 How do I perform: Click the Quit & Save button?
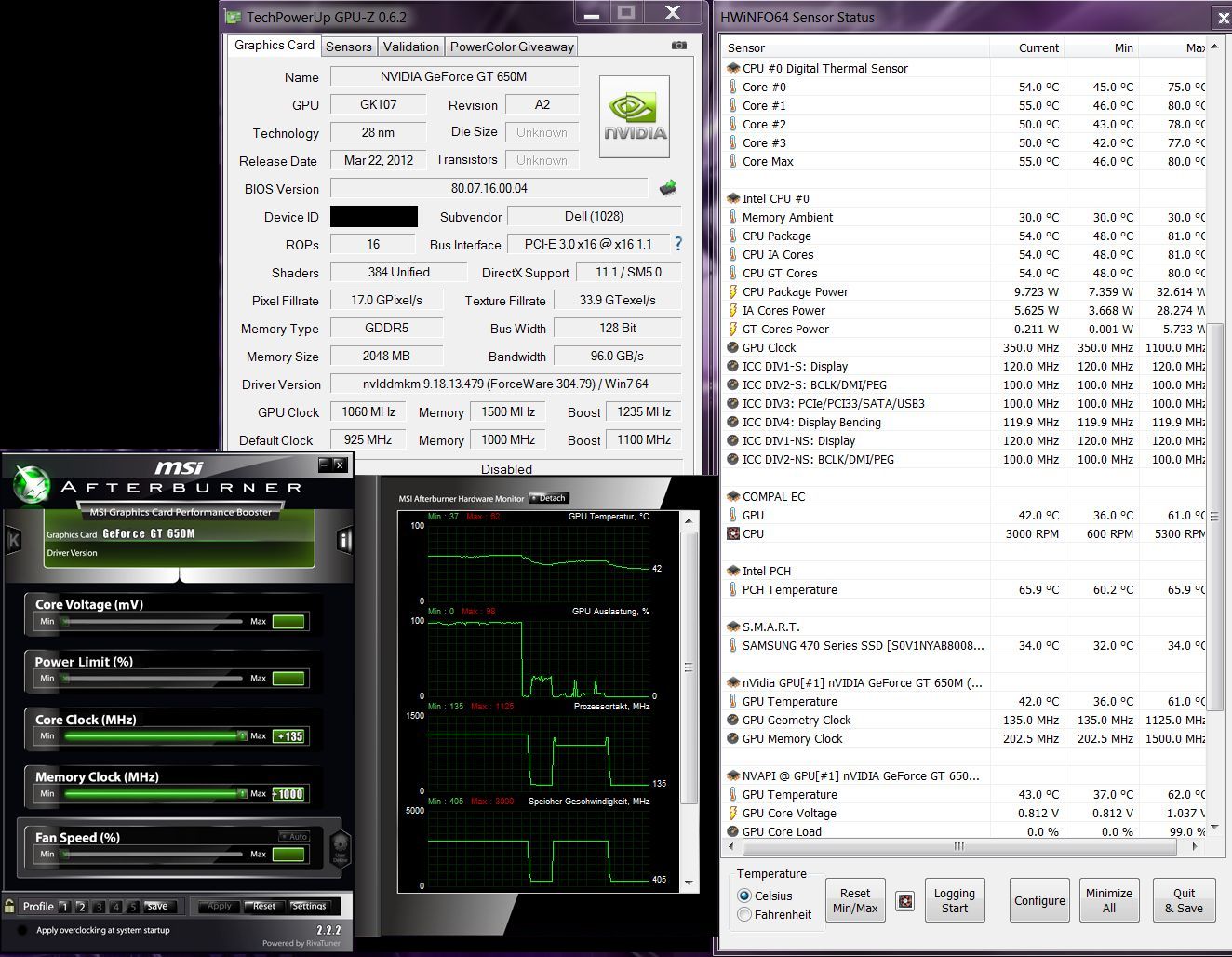coord(1184,900)
